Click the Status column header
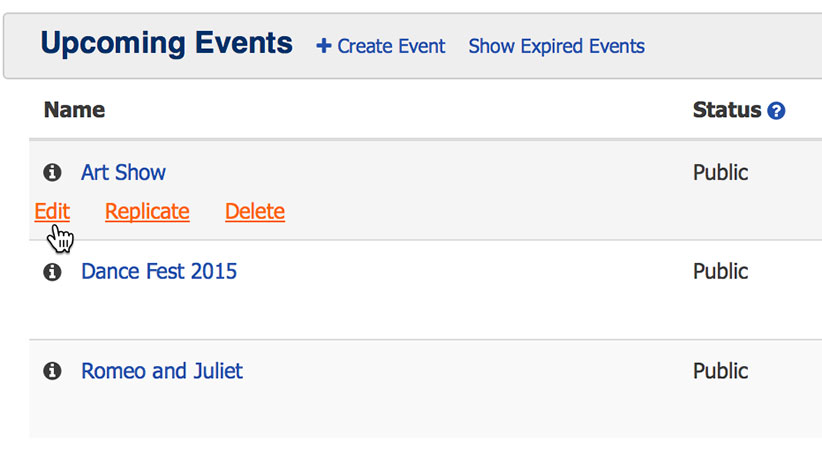 (x=727, y=110)
